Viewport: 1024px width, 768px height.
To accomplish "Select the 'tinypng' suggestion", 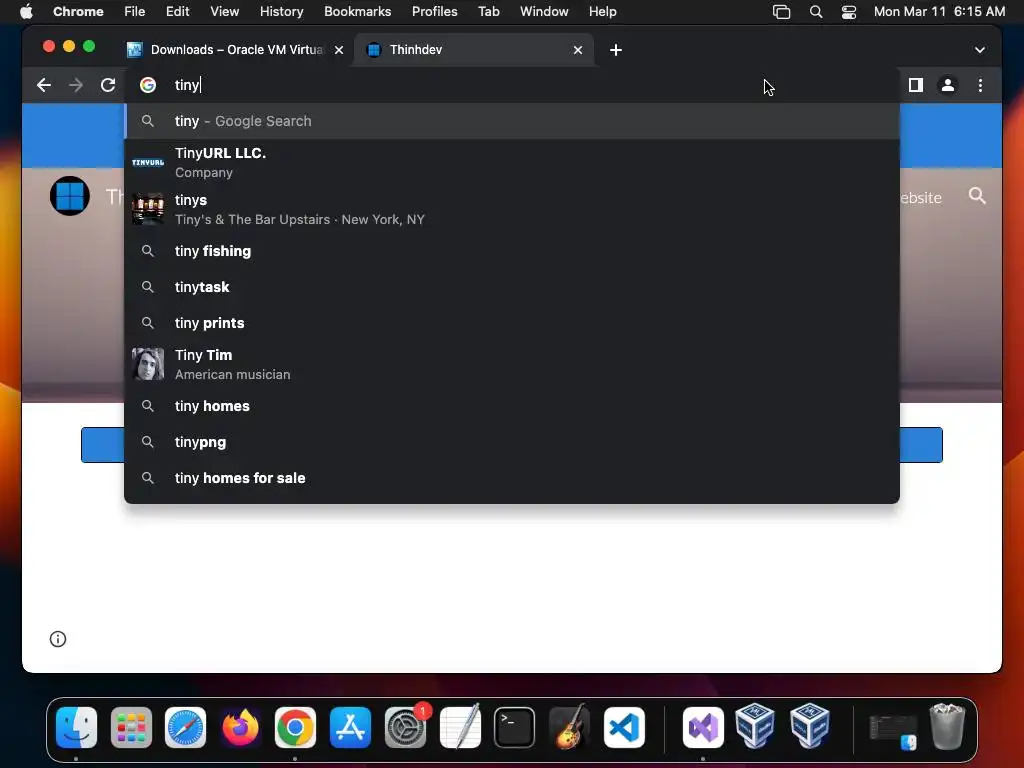I will pos(512,441).
